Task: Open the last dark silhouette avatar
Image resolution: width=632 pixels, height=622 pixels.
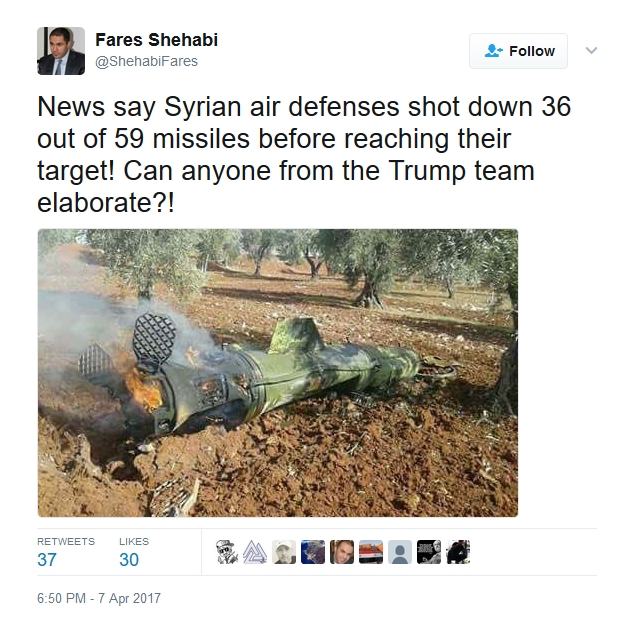Action: pos(458,552)
